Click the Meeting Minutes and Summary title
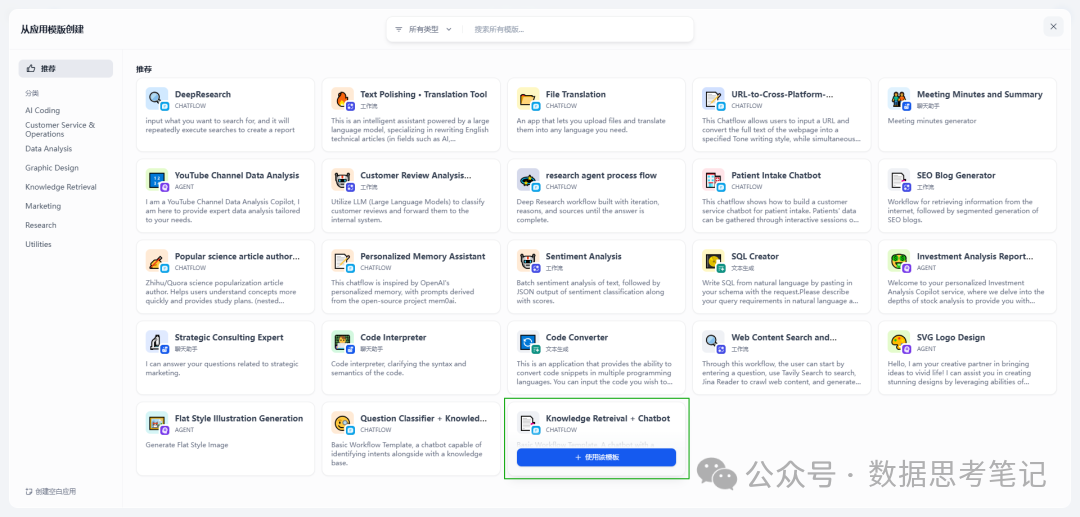This screenshot has height=517, width=1080. pyautogui.click(x=979, y=94)
